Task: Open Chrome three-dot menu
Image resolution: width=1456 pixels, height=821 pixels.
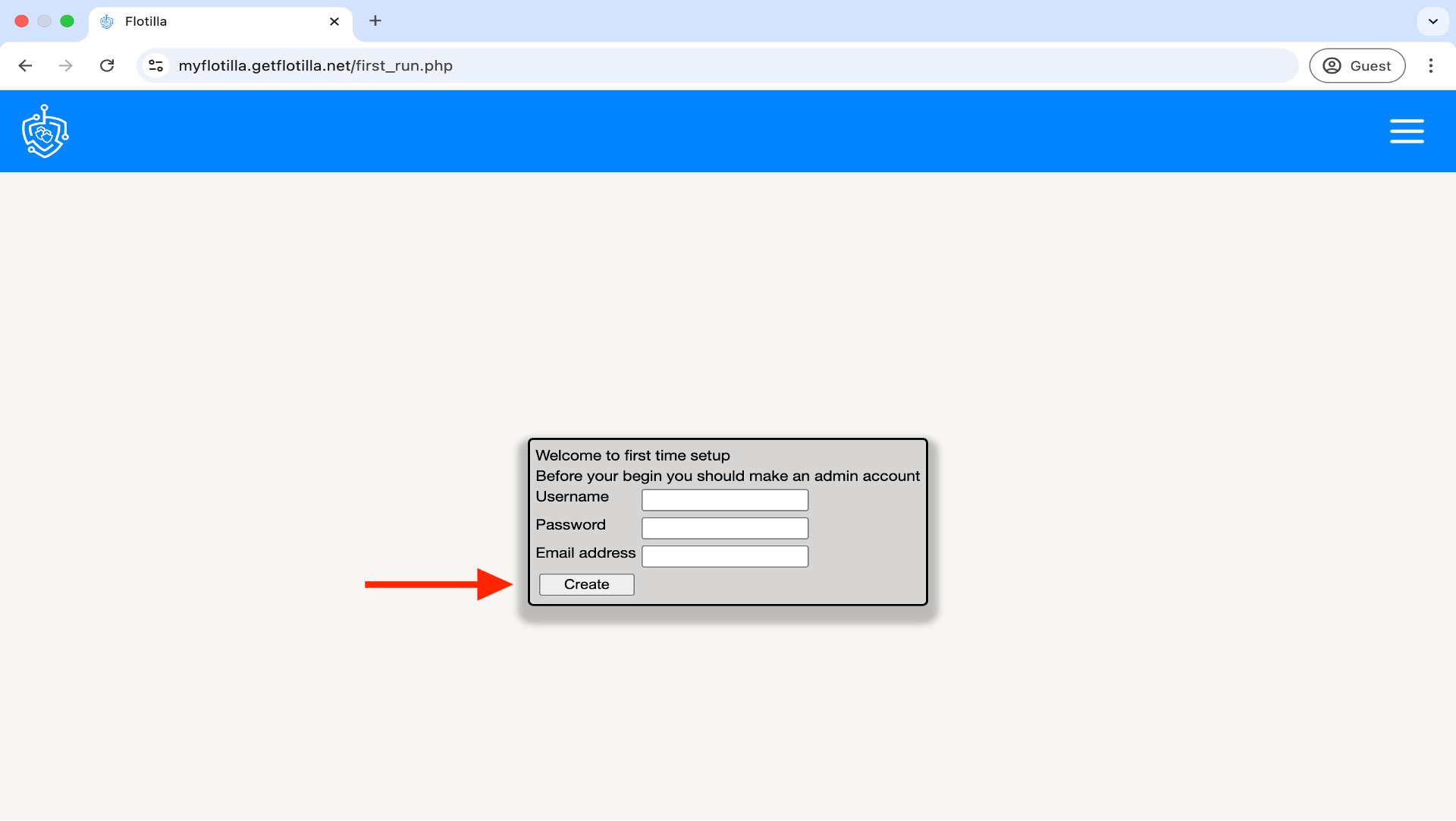Action: [x=1430, y=66]
